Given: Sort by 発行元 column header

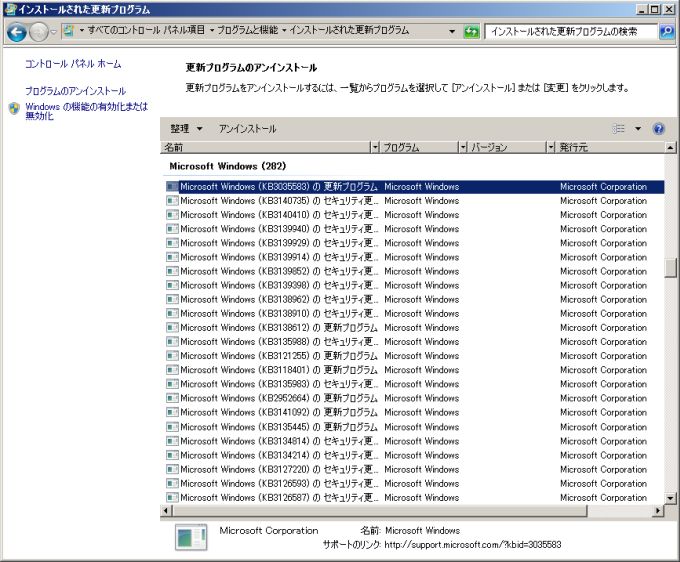Looking at the screenshot, I should point(610,147).
